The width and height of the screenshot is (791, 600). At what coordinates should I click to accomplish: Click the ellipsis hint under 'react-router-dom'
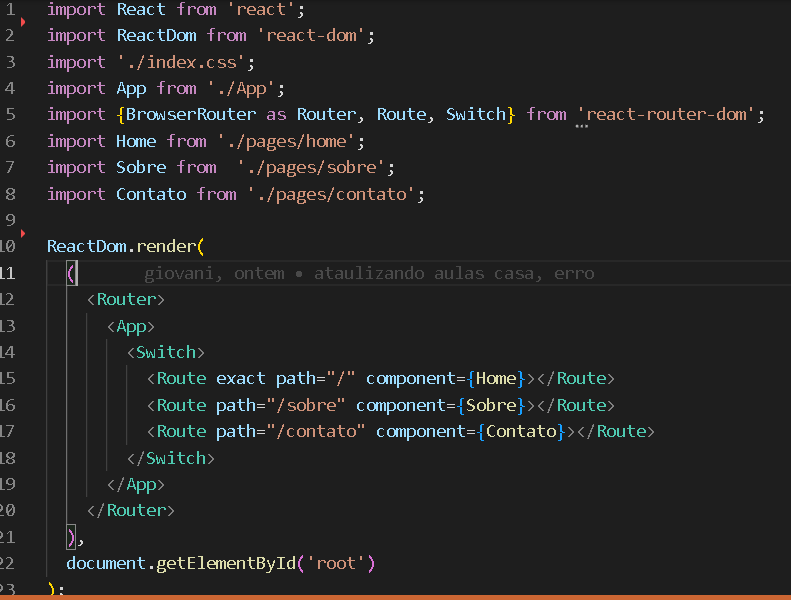point(581,126)
